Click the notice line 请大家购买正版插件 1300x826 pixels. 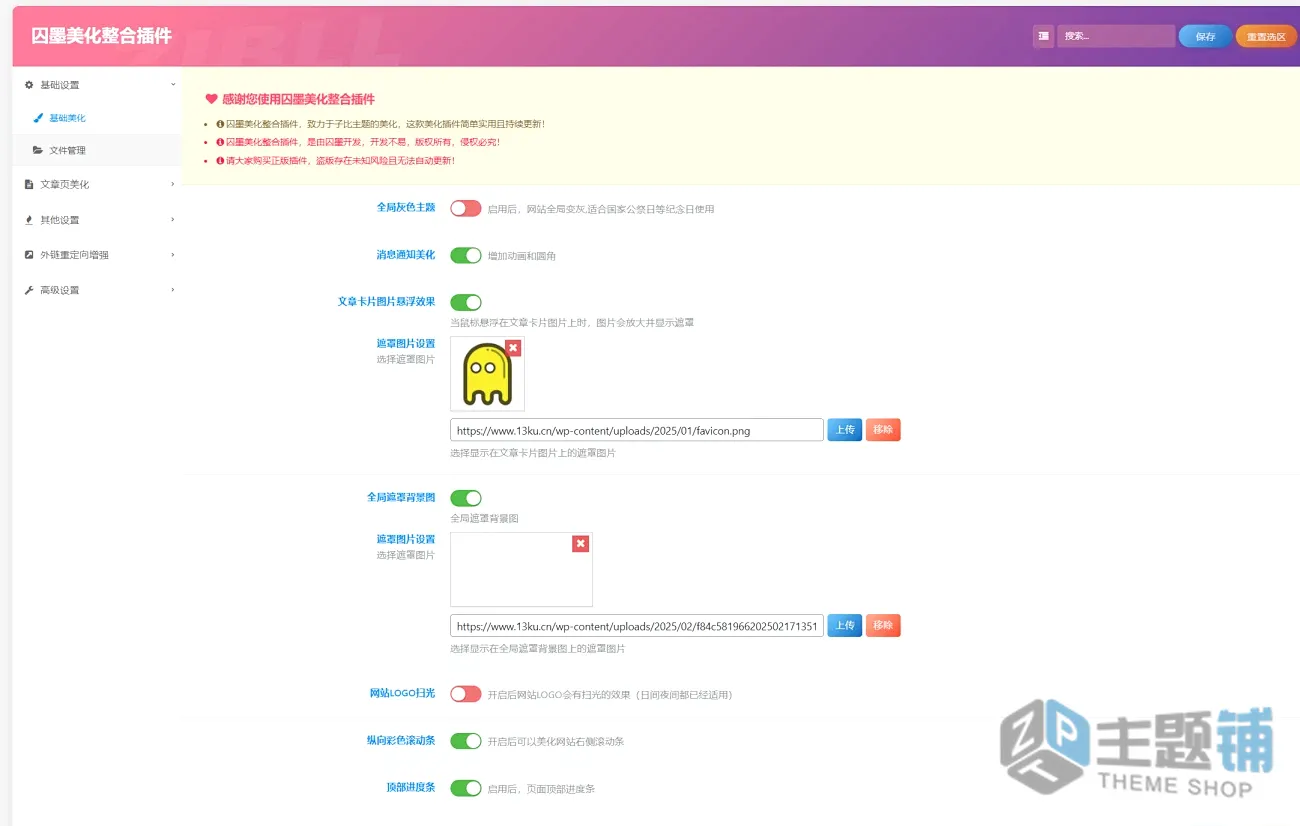[340, 160]
